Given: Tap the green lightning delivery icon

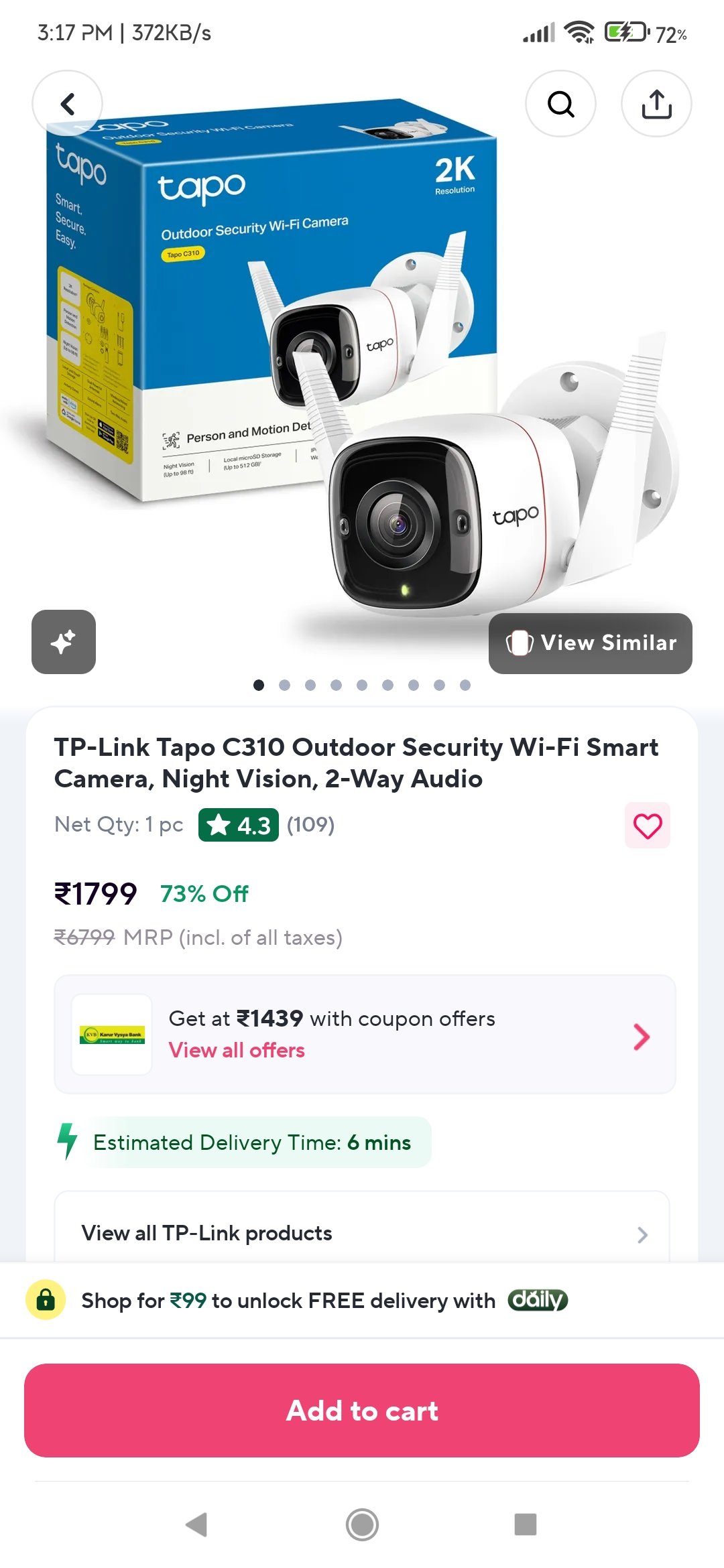Looking at the screenshot, I should coord(67,1141).
